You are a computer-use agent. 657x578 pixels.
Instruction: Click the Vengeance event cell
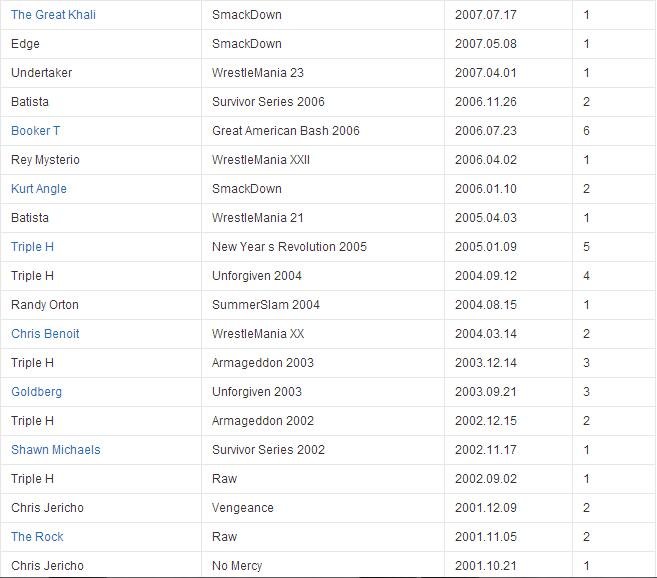pyautogui.click(x=323, y=508)
